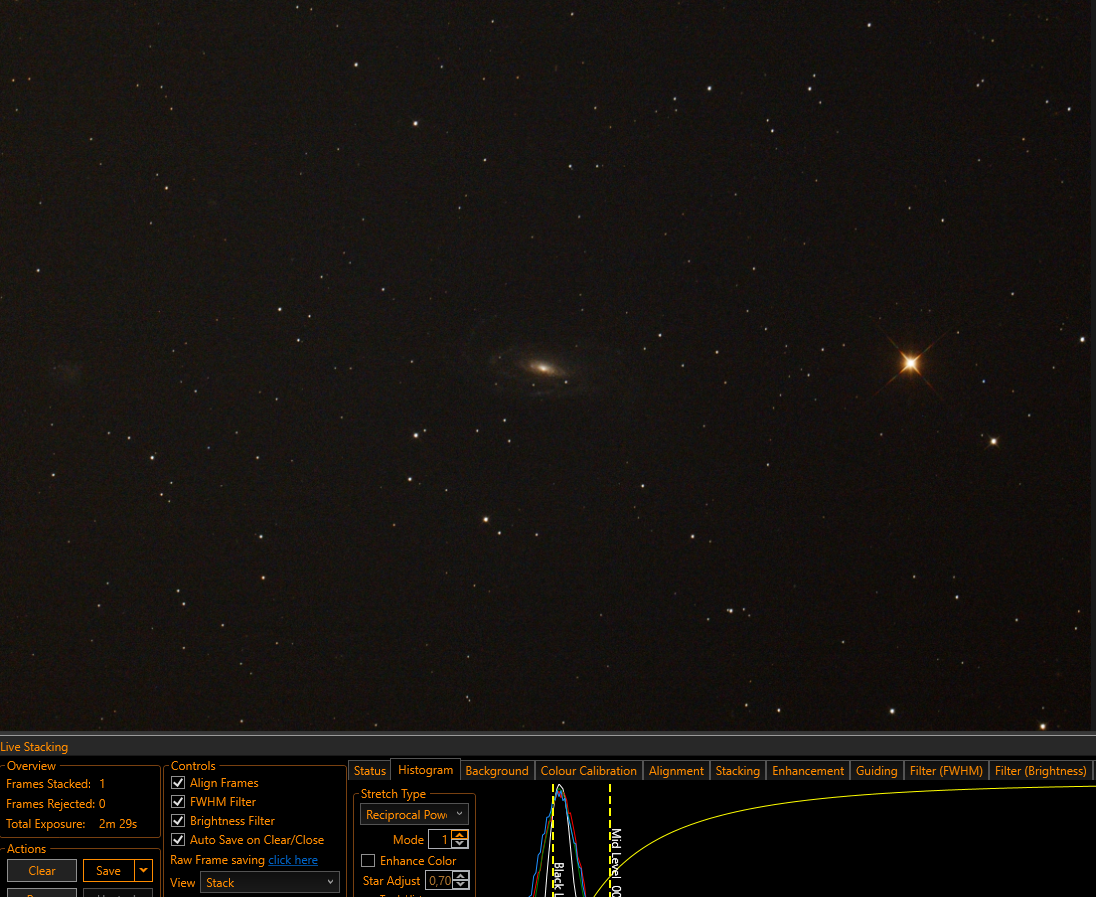
Task: Click the Mode value down arrow
Action: pos(460,844)
